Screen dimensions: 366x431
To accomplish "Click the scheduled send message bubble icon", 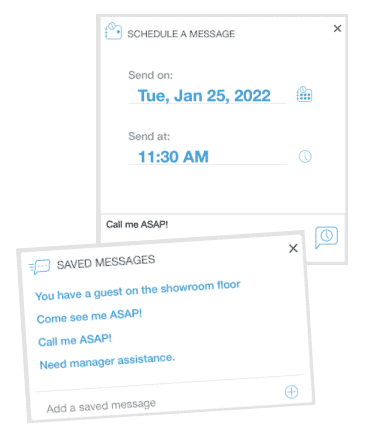I will coord(326,237).
